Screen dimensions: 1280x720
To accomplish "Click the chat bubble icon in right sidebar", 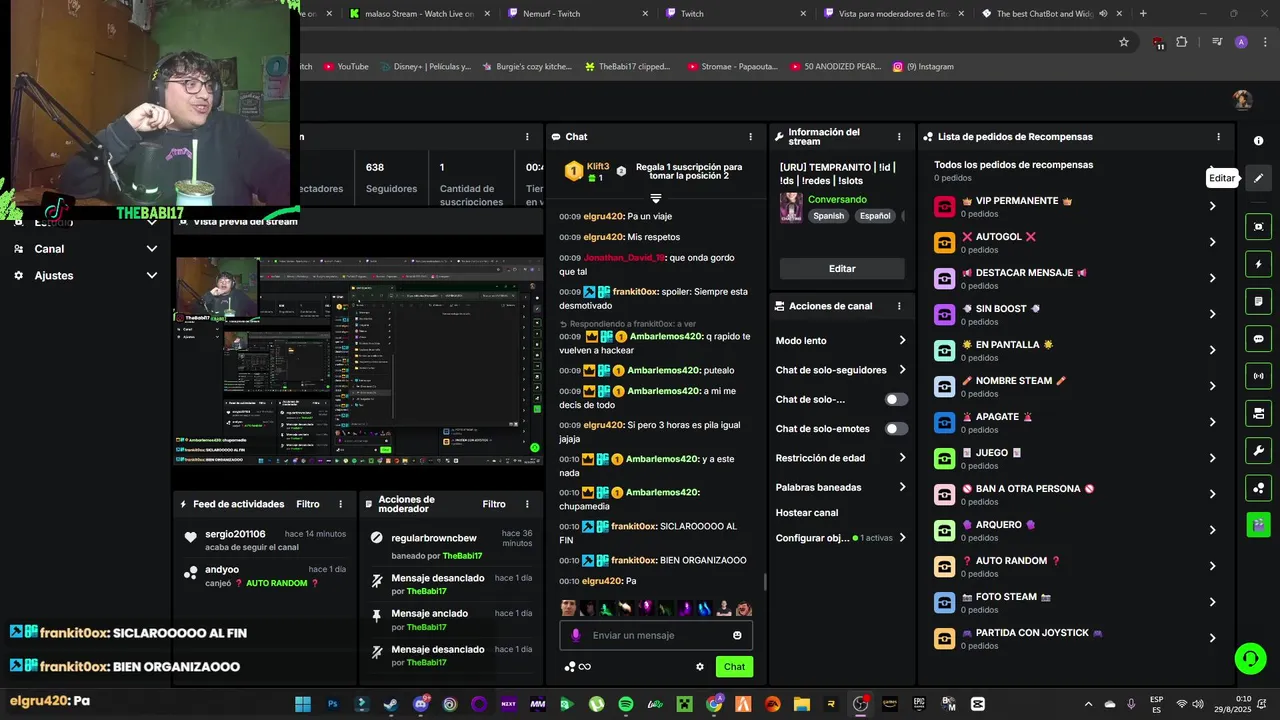I will tap(1258, 339).
